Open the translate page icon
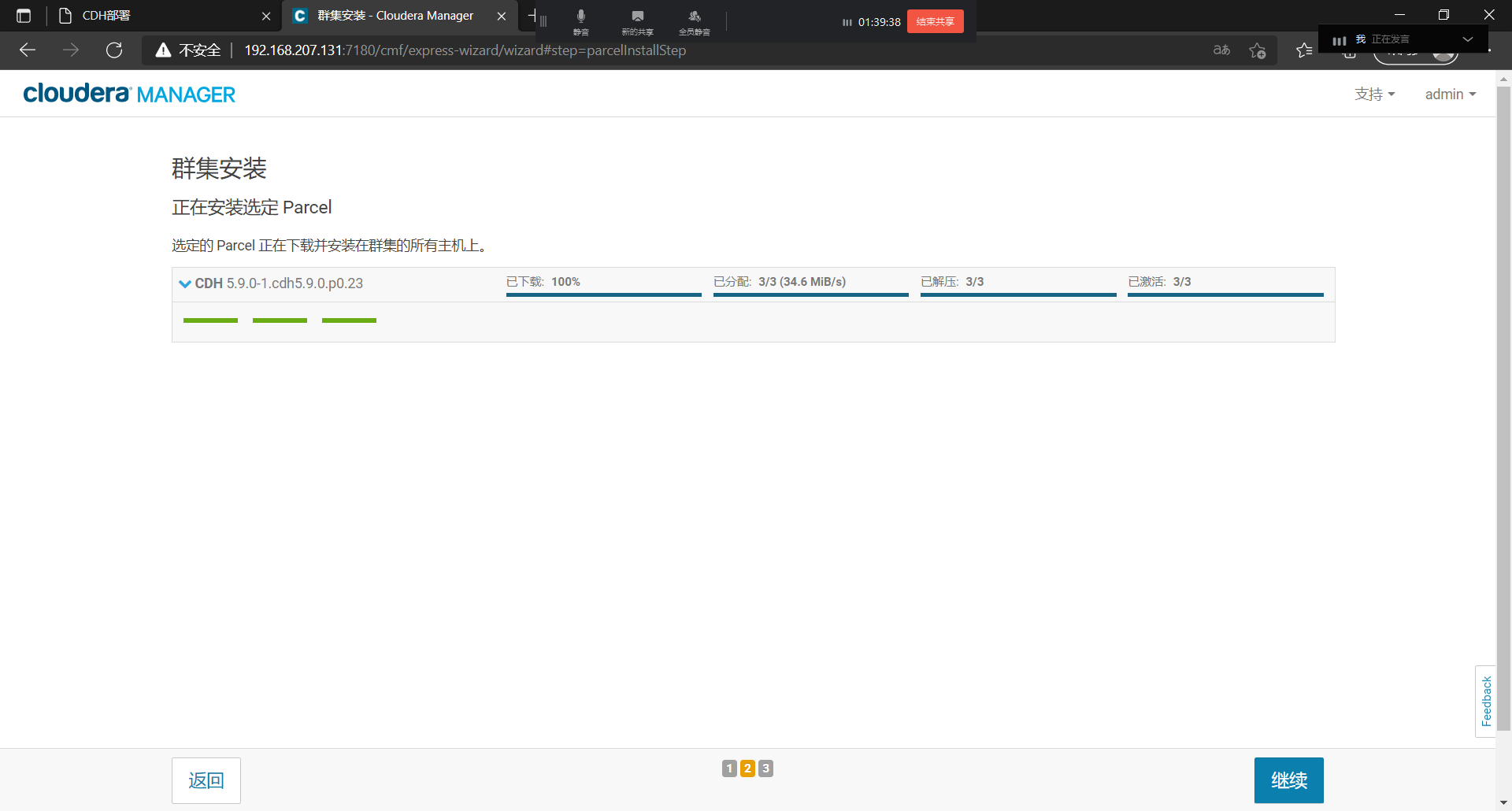The width and height of the screenshot is (1512, 811). [x=1221, y=50]
